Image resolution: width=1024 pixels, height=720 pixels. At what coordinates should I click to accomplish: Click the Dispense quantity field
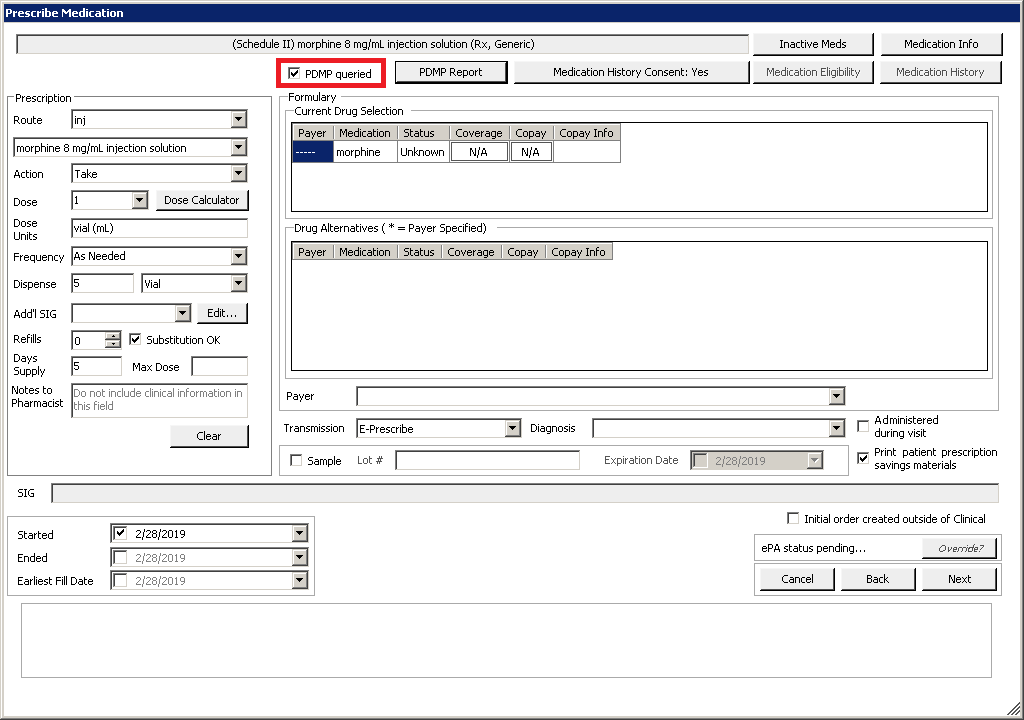click(x=103, y=284)
